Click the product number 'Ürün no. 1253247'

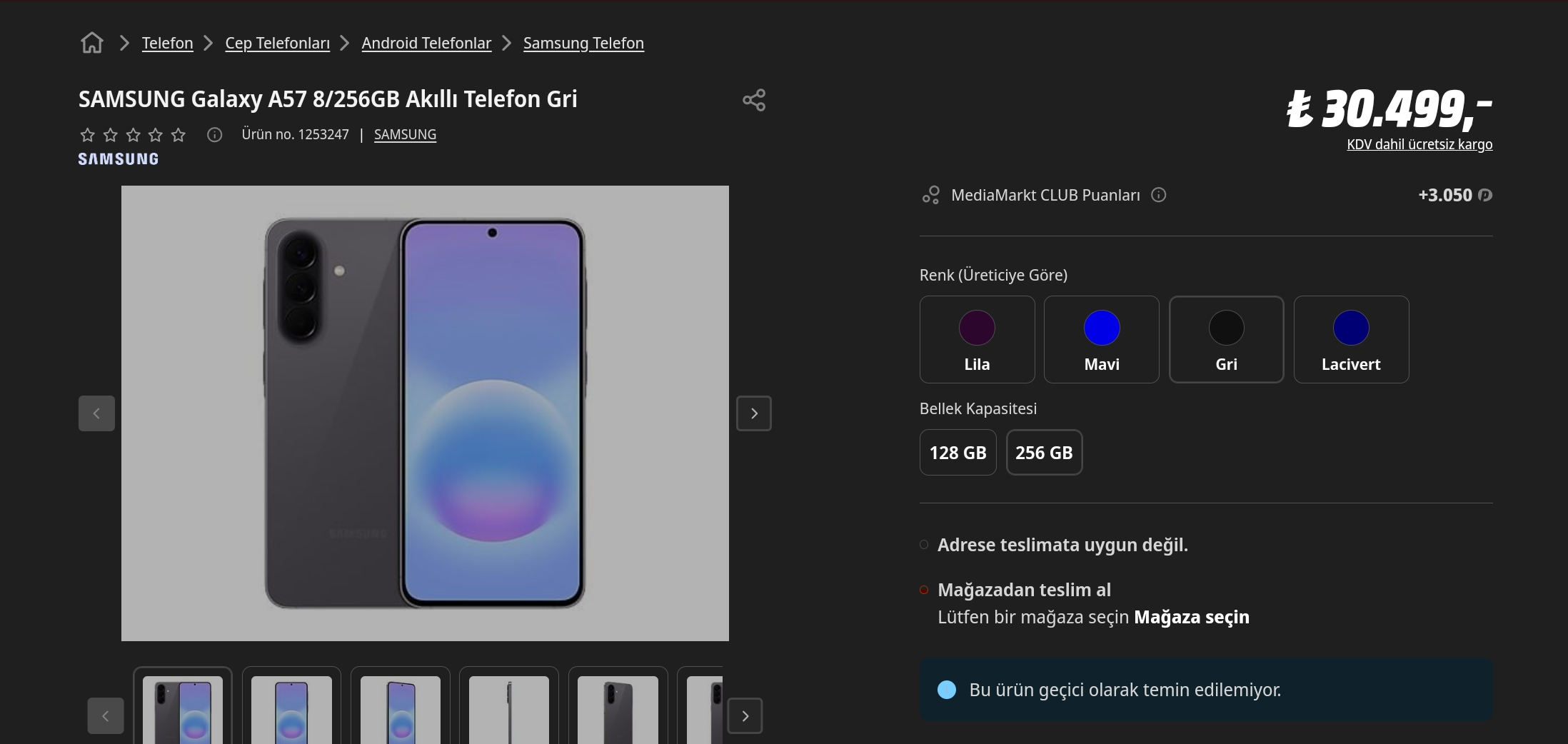(296, 134)
